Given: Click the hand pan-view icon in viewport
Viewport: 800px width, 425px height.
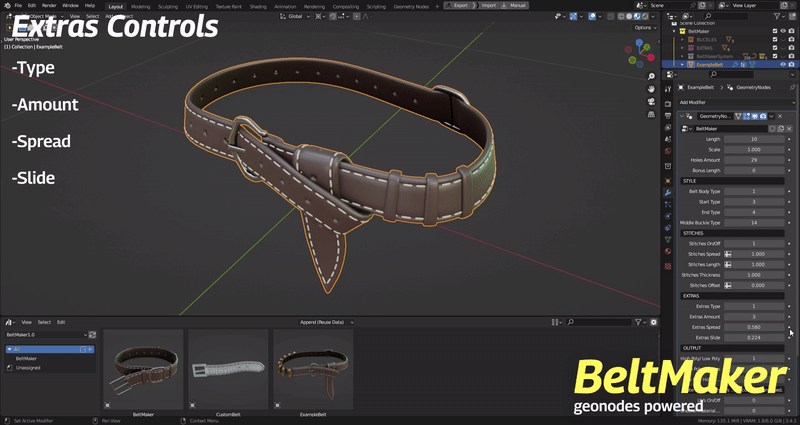Looking at the screenshot, I should click(x=652, y=89).
